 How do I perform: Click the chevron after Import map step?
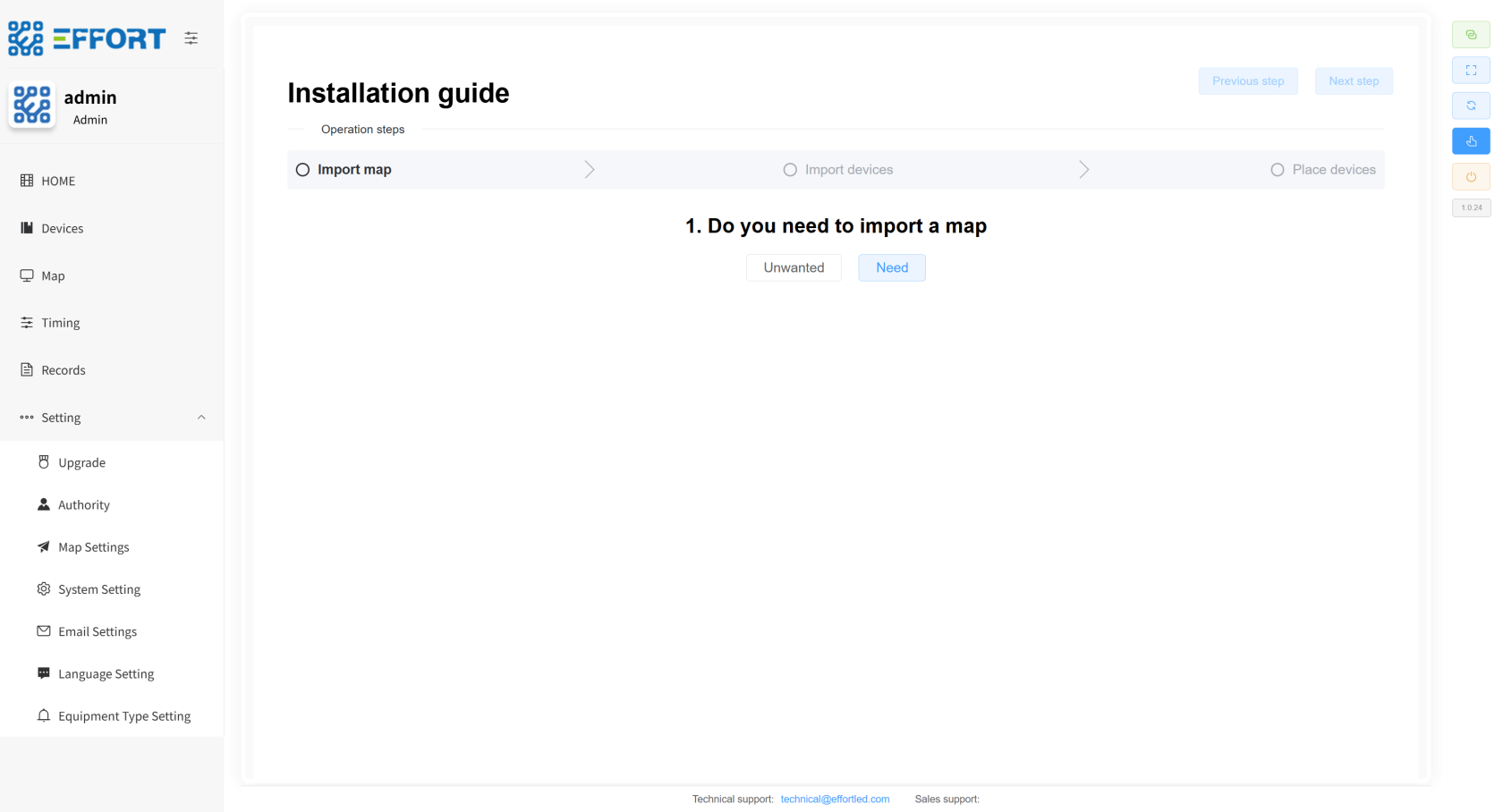[590, 170]
